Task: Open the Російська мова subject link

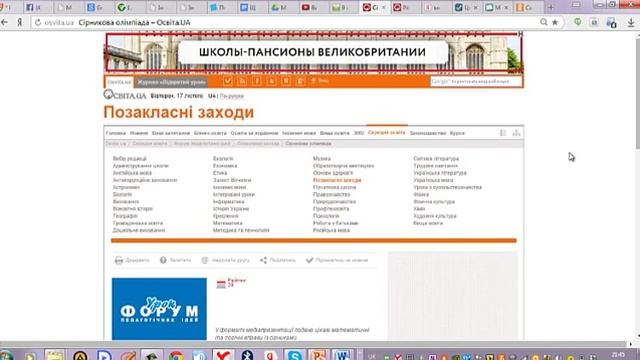Action: (331, 230)
